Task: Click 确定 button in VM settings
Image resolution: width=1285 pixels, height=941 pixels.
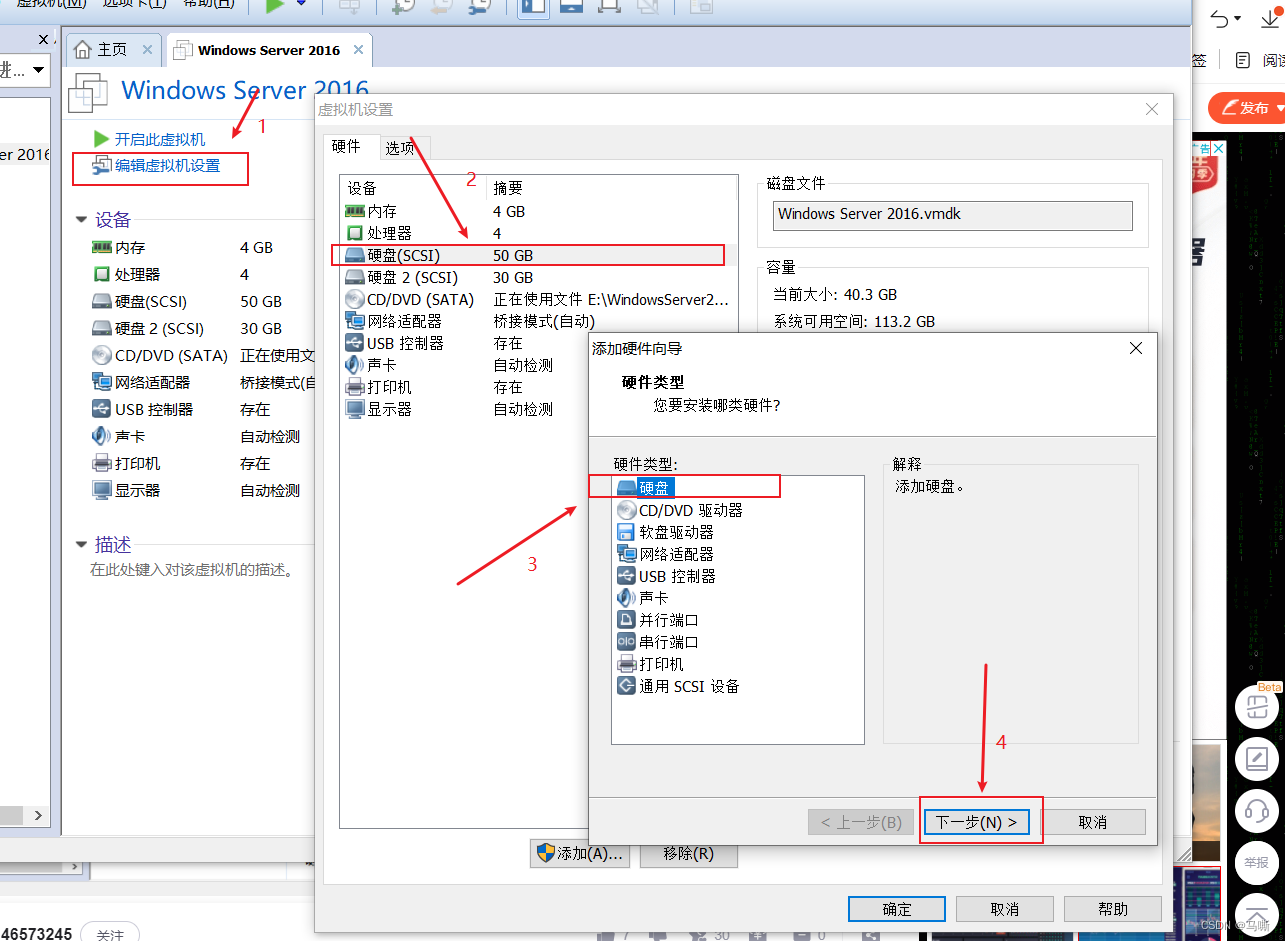Action: pos(897,908)
